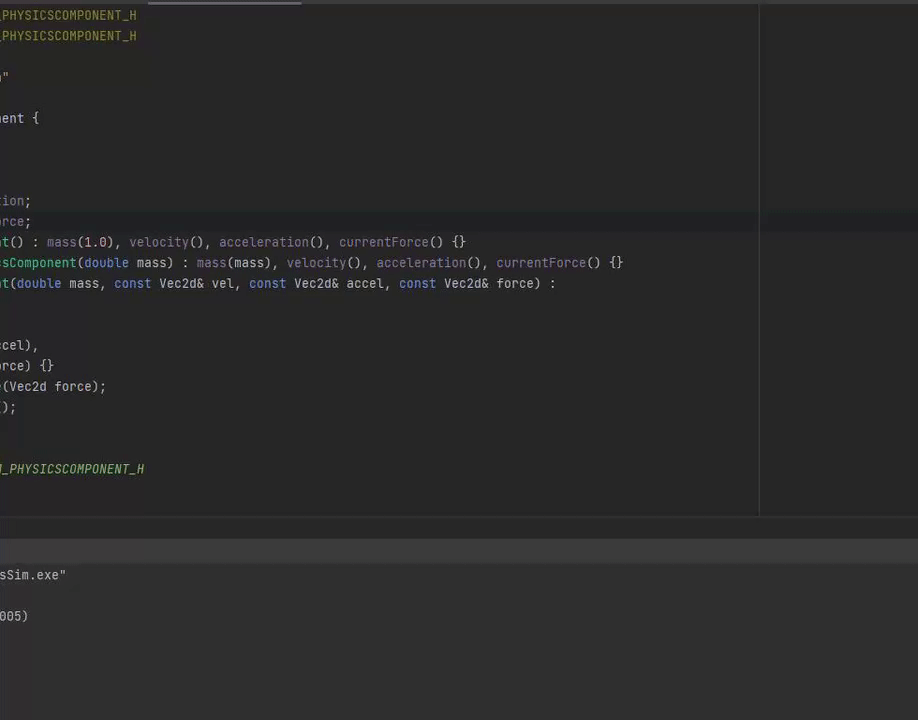918x720 pixels.
Task: Click the rce) {} initializer line
Action: tap(27, 366)
